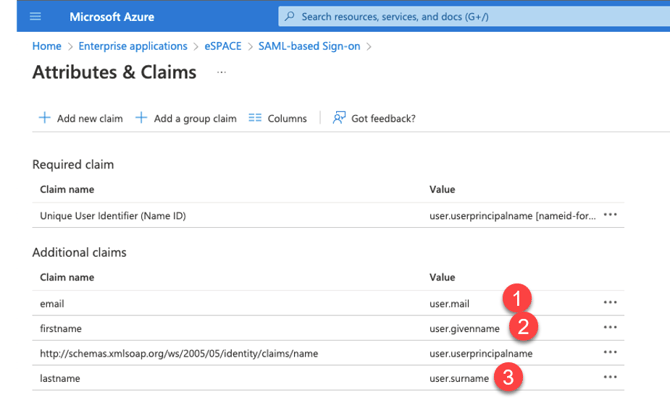Open more options for email claim
This screenshot has height=410, width=670.
610,302
